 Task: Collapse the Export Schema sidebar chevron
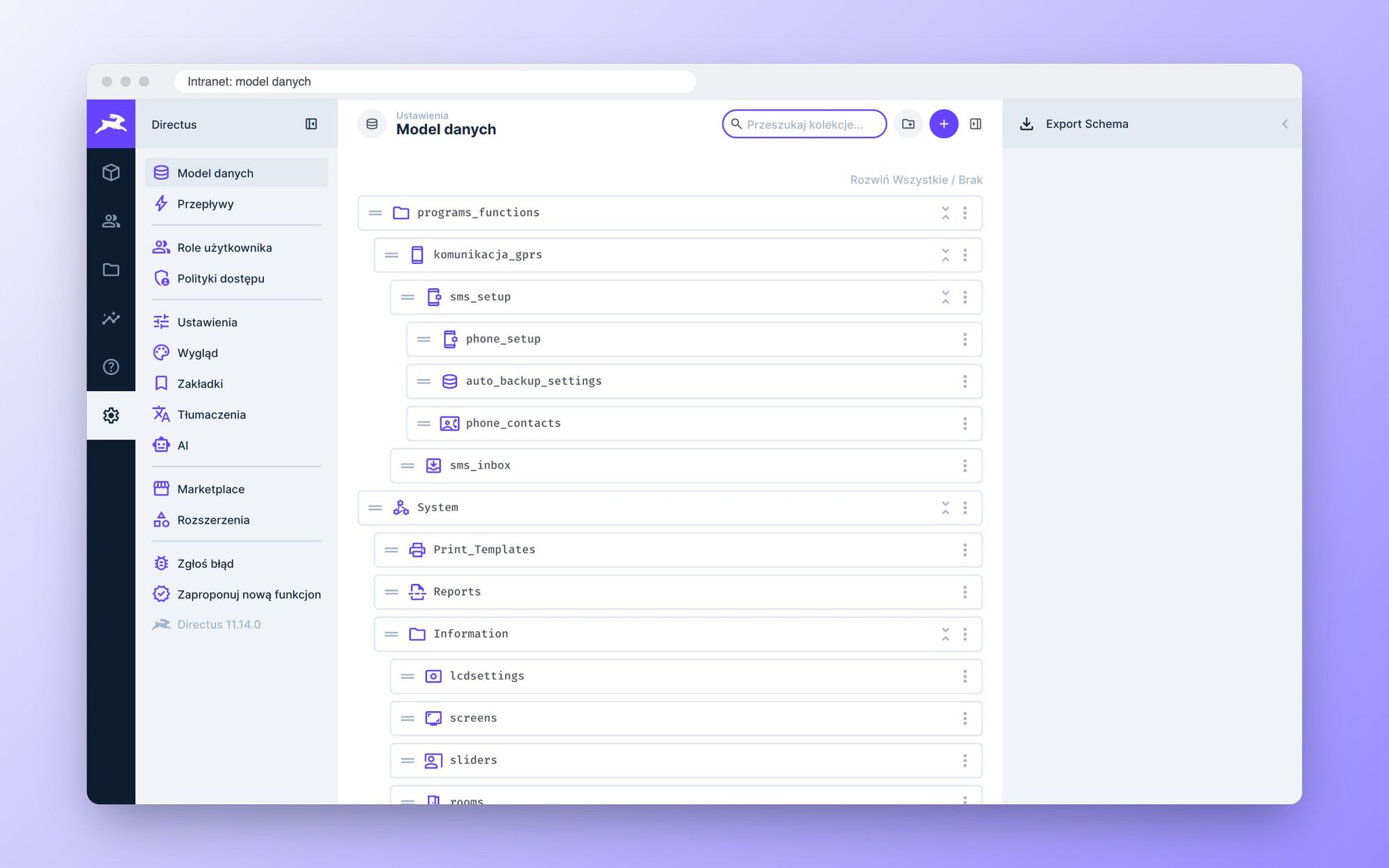coord(1285,124)
